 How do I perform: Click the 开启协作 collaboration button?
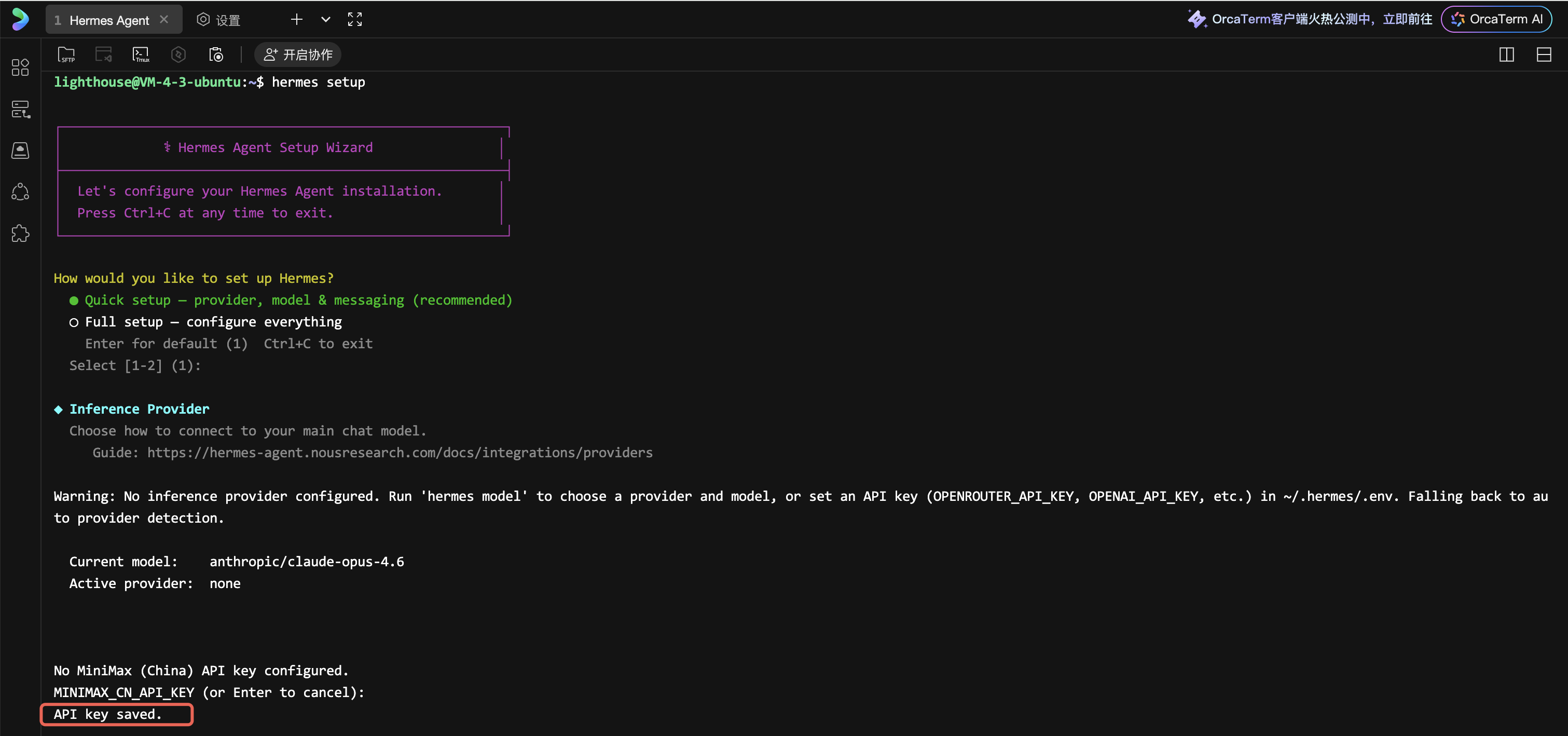click(297, 54)
